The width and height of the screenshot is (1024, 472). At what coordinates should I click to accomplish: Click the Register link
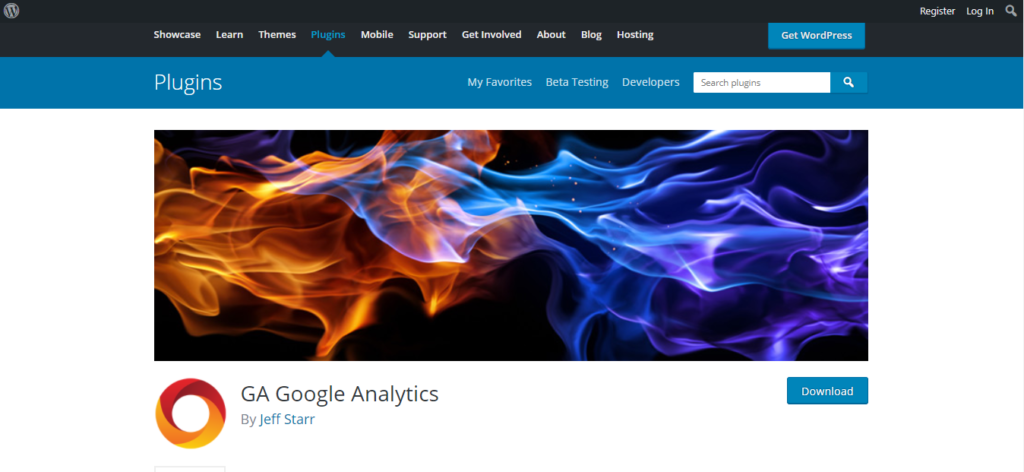pyautogui.click(x=937, y=11)
